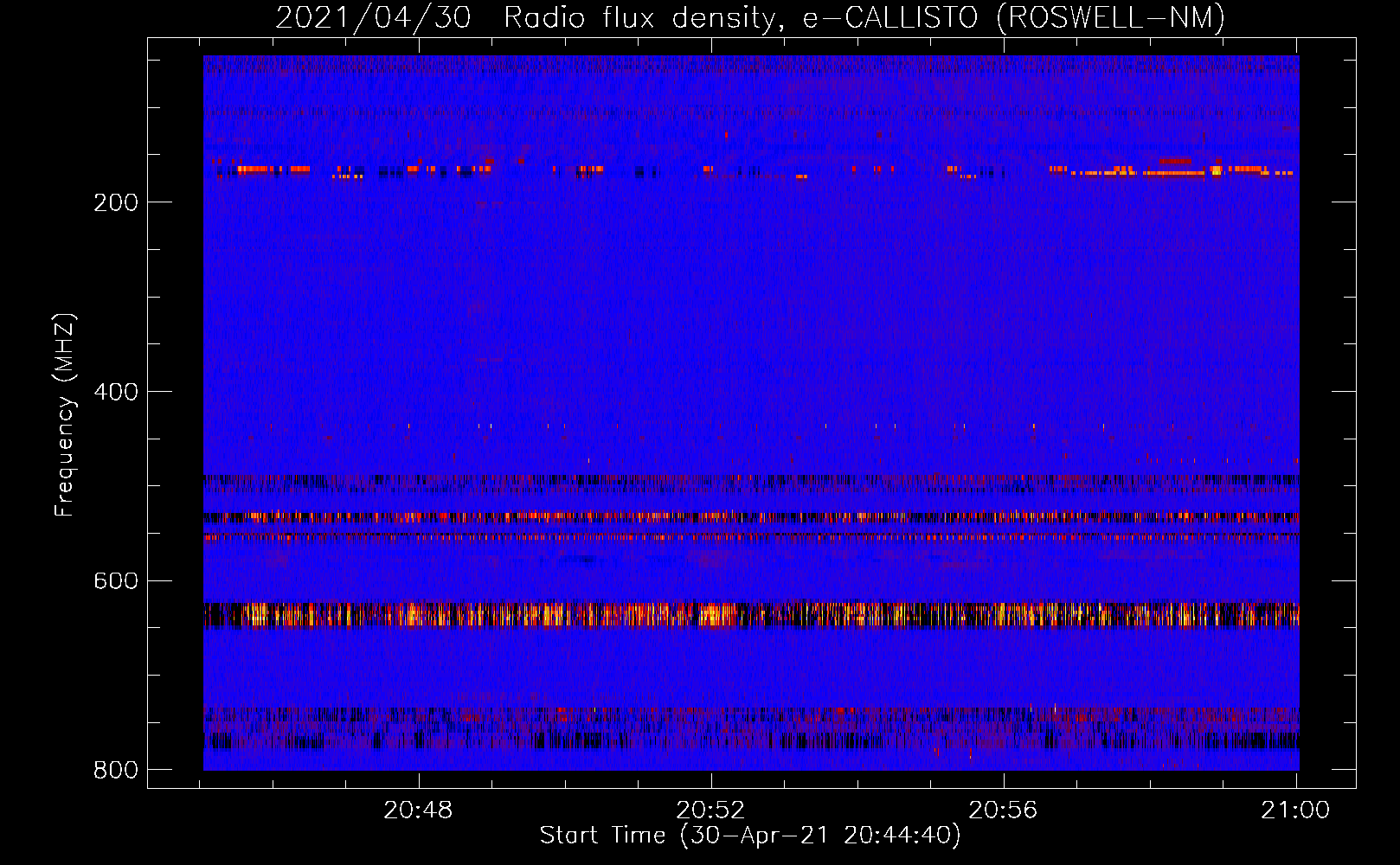
Task: Click the 400 frequency tick label
Action: 116,392
